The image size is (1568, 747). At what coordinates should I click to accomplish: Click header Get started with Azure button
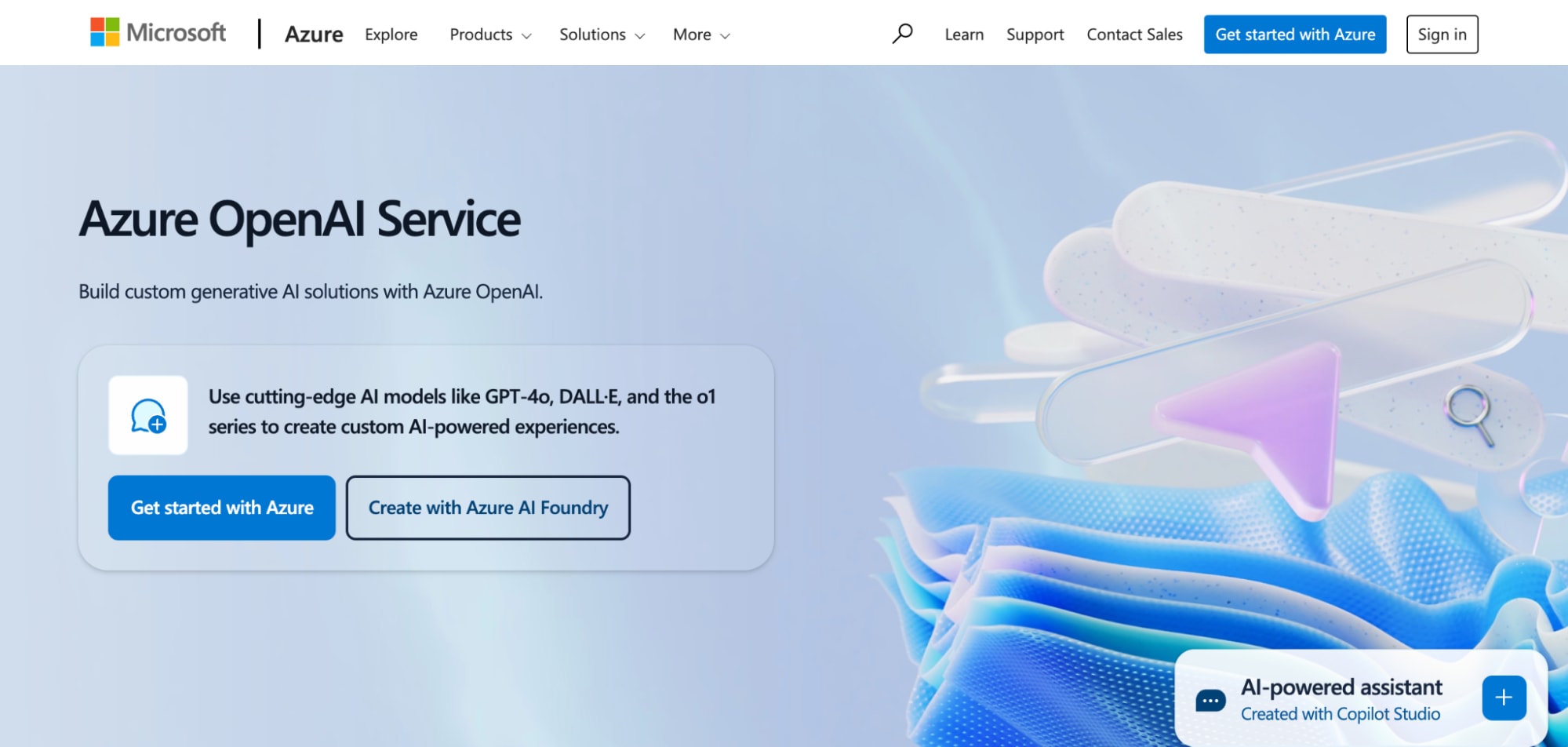point(1295,35)
